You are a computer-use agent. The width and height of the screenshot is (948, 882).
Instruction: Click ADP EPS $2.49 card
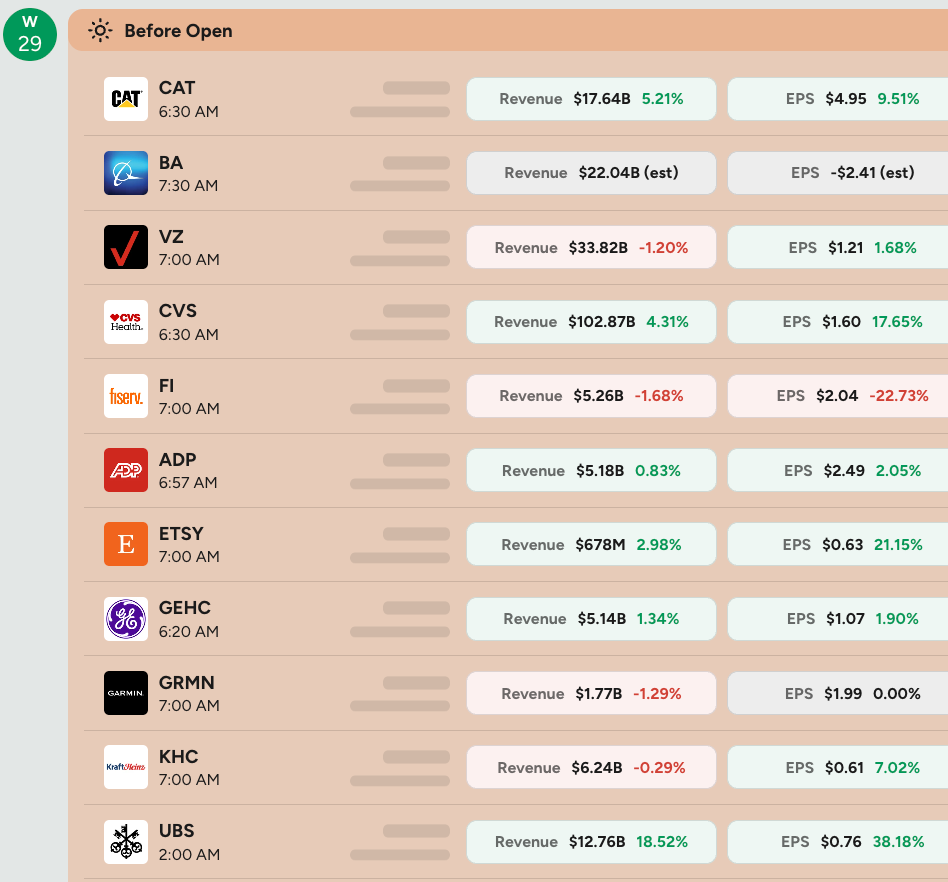[x=838, y=470]
